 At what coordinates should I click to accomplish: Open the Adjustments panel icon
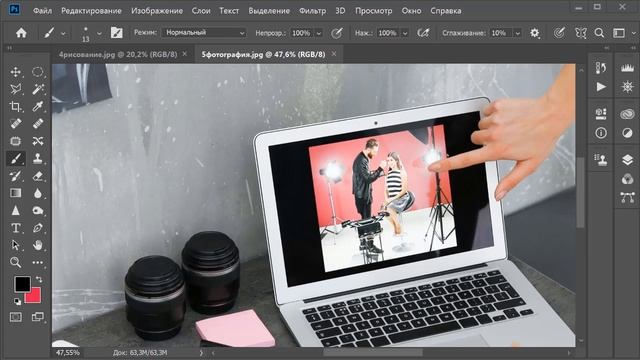627,133
